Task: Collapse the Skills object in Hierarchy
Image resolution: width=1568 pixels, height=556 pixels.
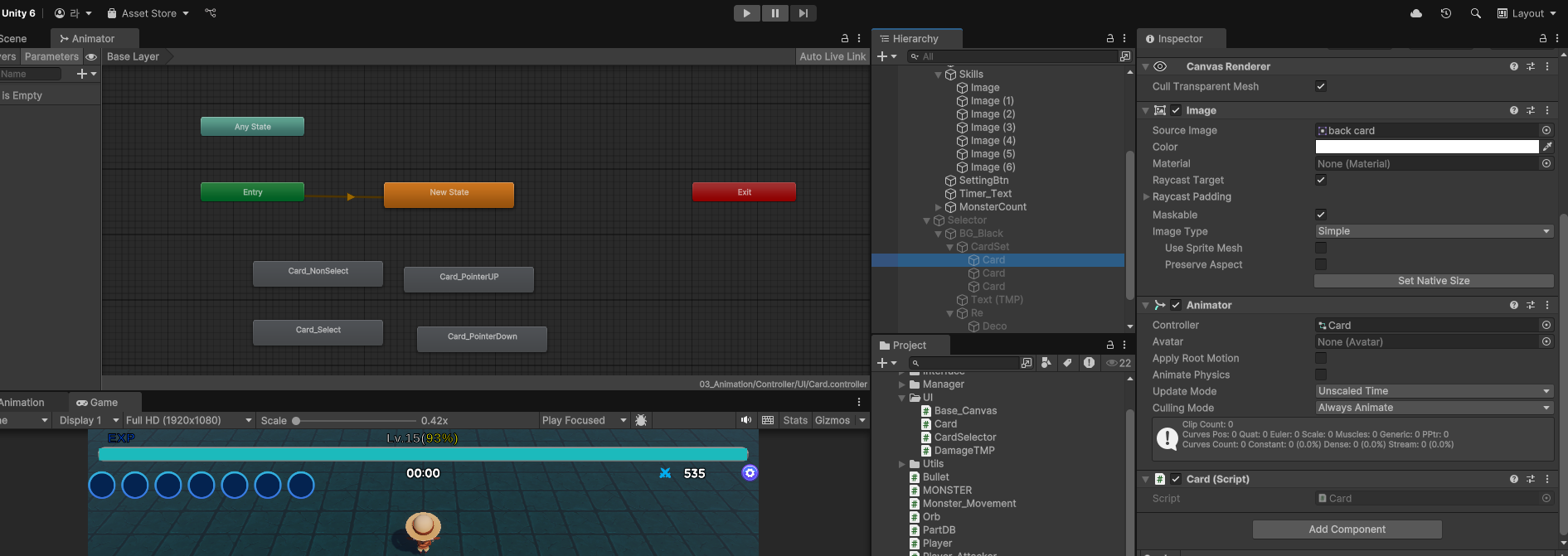Action: [x=939, y=75]
